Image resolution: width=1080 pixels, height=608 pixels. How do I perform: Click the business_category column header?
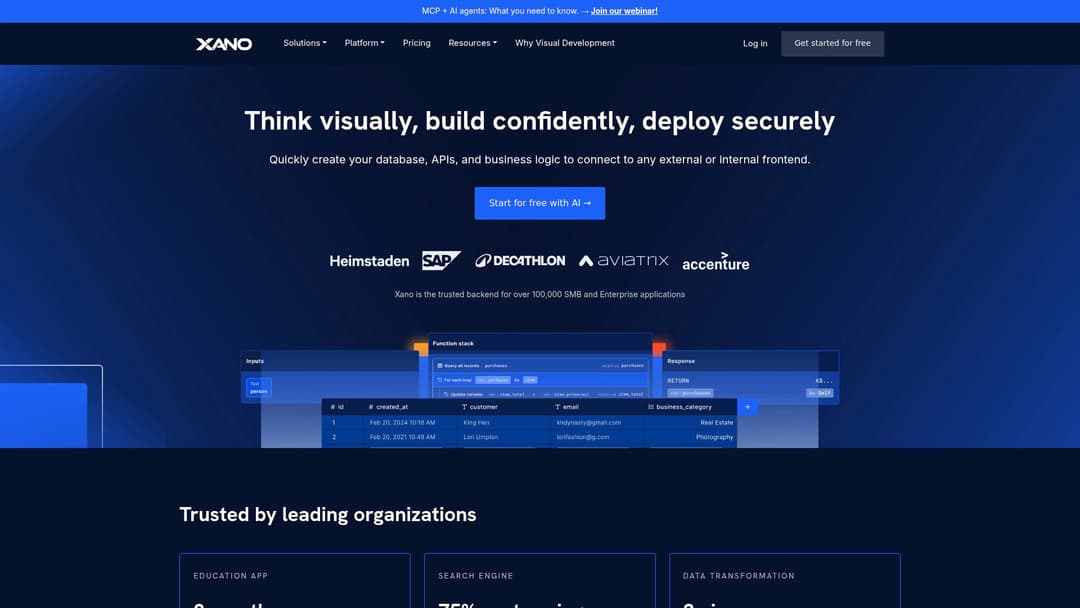pos(680,407)
